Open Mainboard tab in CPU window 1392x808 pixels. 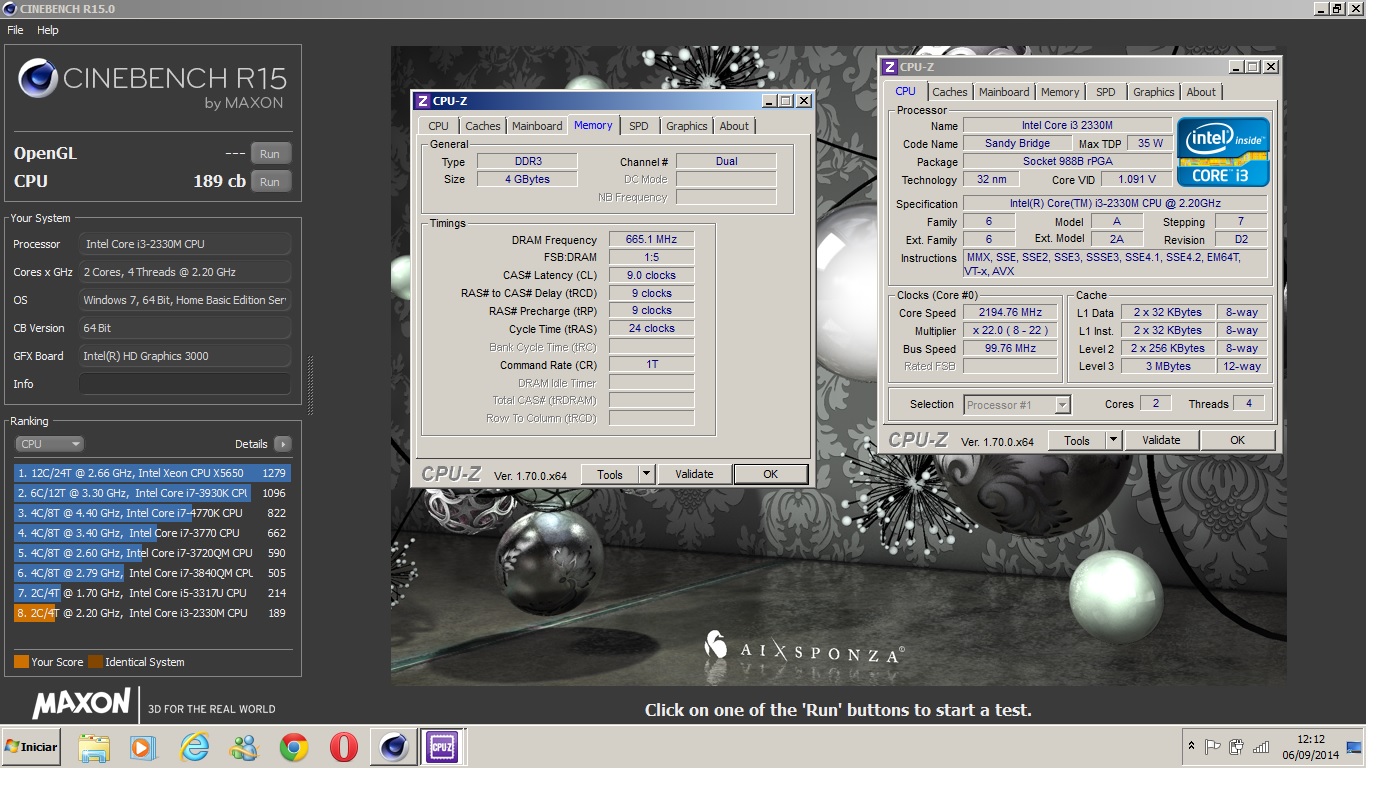click(x=1004, y=92)
